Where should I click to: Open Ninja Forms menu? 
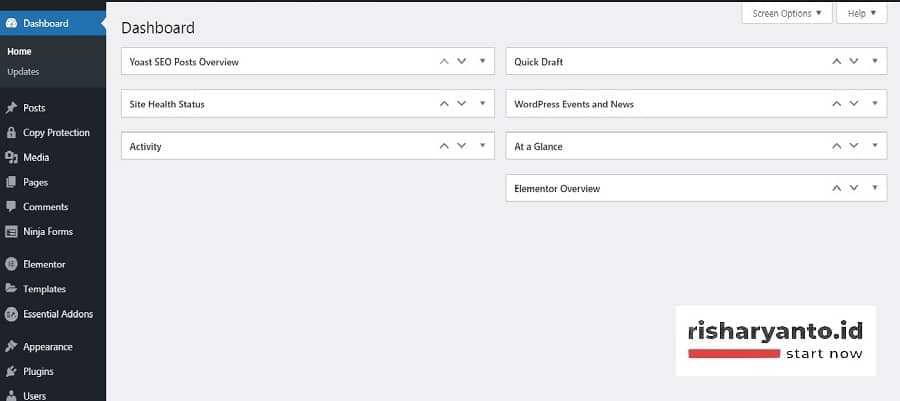tap(53, 232)
